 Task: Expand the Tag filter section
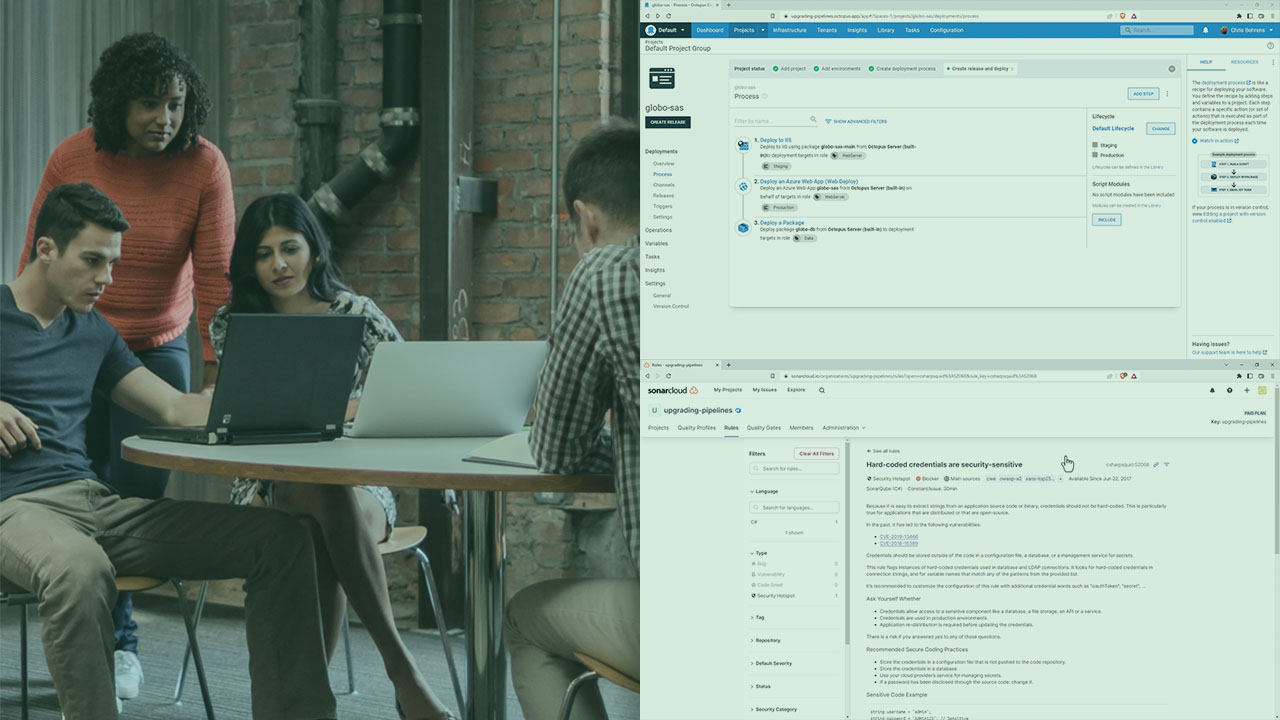pyautogui.click(x=760, y=617)
